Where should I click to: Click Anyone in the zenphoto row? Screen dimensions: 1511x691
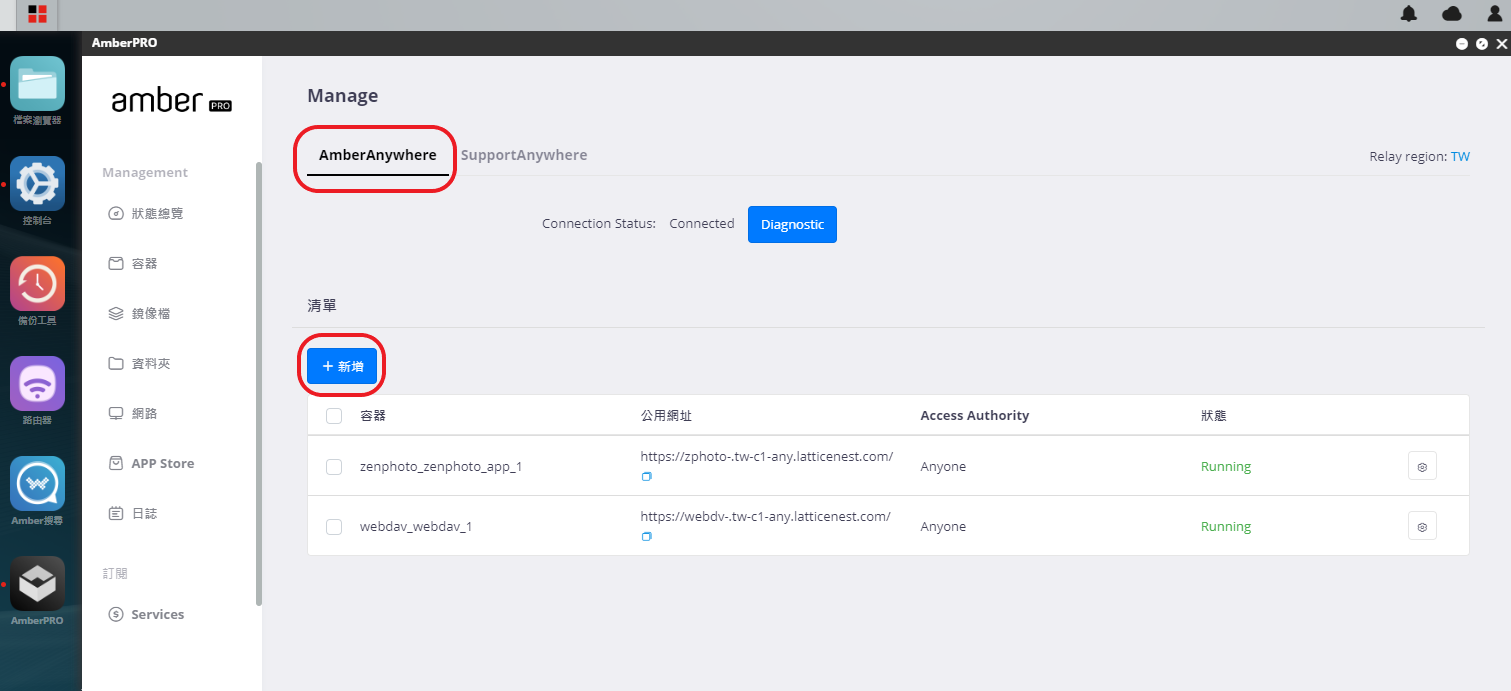(943, 467)
